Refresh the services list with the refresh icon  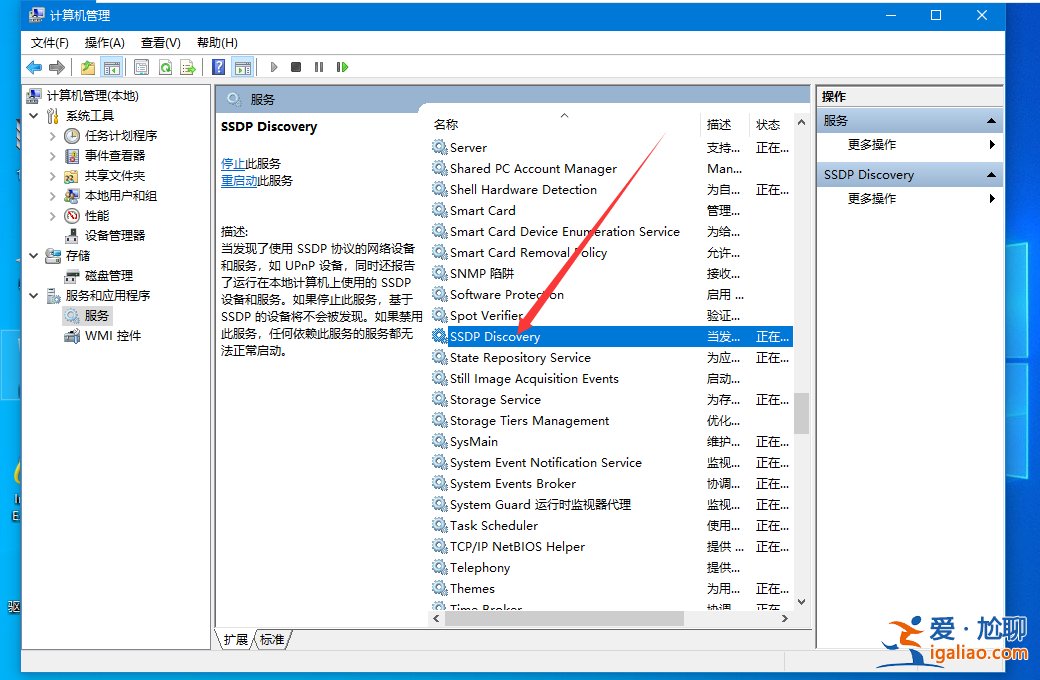(x=163, y=67)
